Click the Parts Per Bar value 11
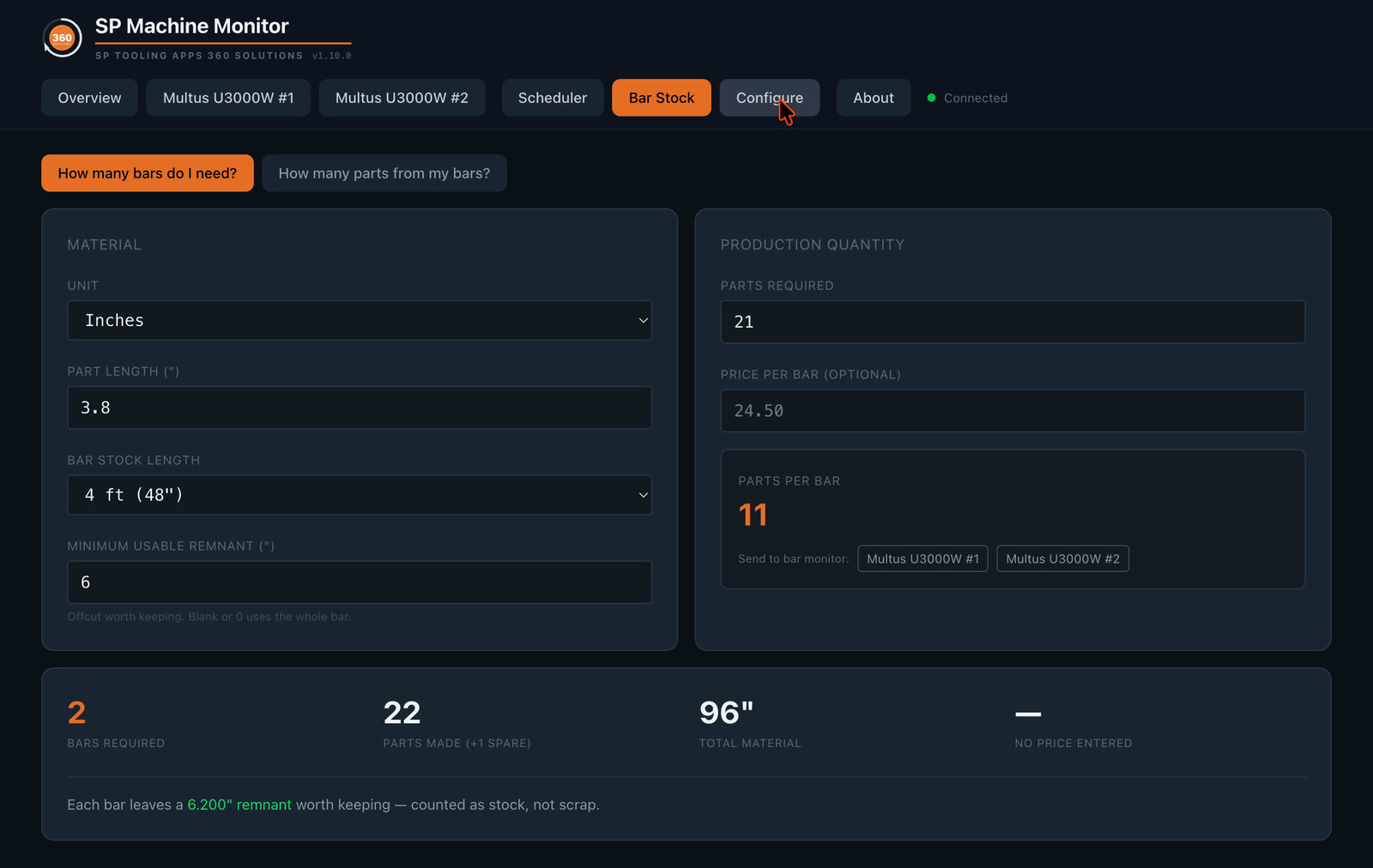Viewport: 1373px width, 868px height. tap(753, 515)
